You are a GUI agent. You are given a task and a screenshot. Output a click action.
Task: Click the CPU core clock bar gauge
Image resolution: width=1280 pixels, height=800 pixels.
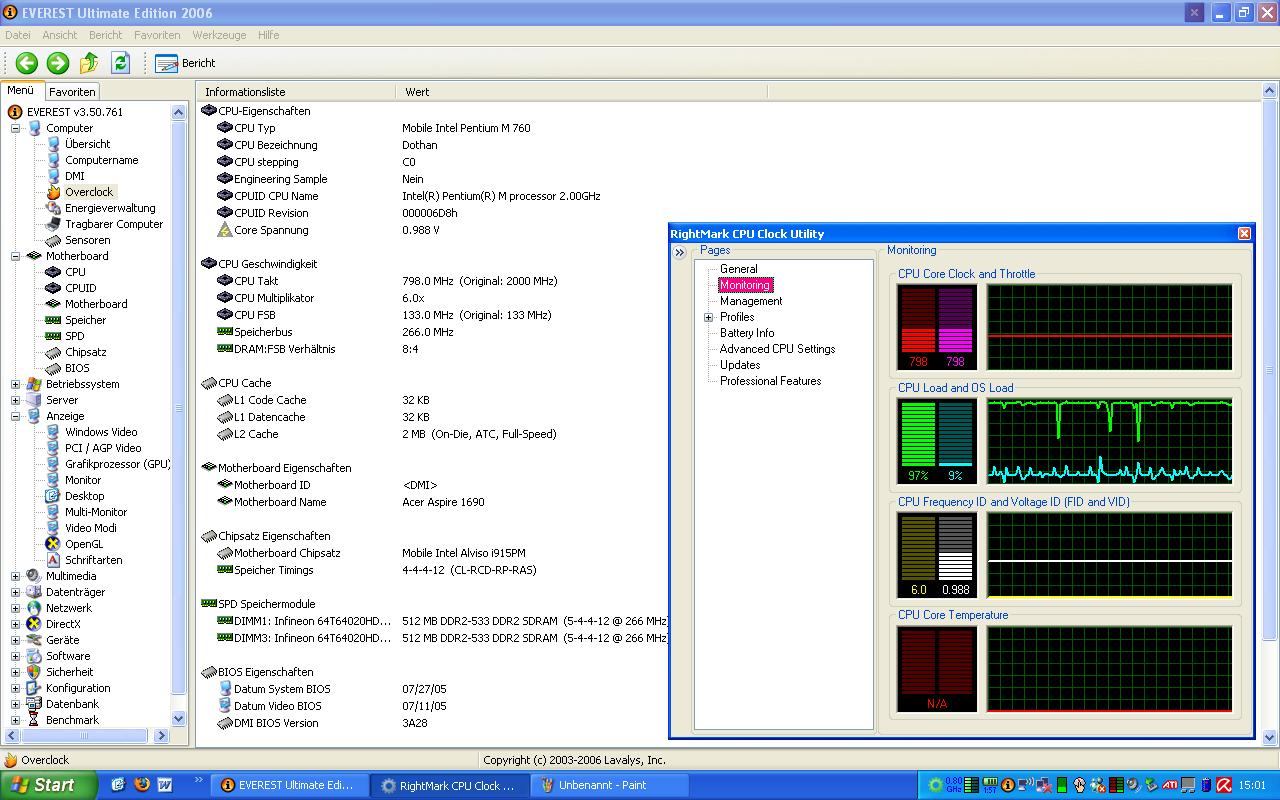pyautogui.click(x=936, y=327)
